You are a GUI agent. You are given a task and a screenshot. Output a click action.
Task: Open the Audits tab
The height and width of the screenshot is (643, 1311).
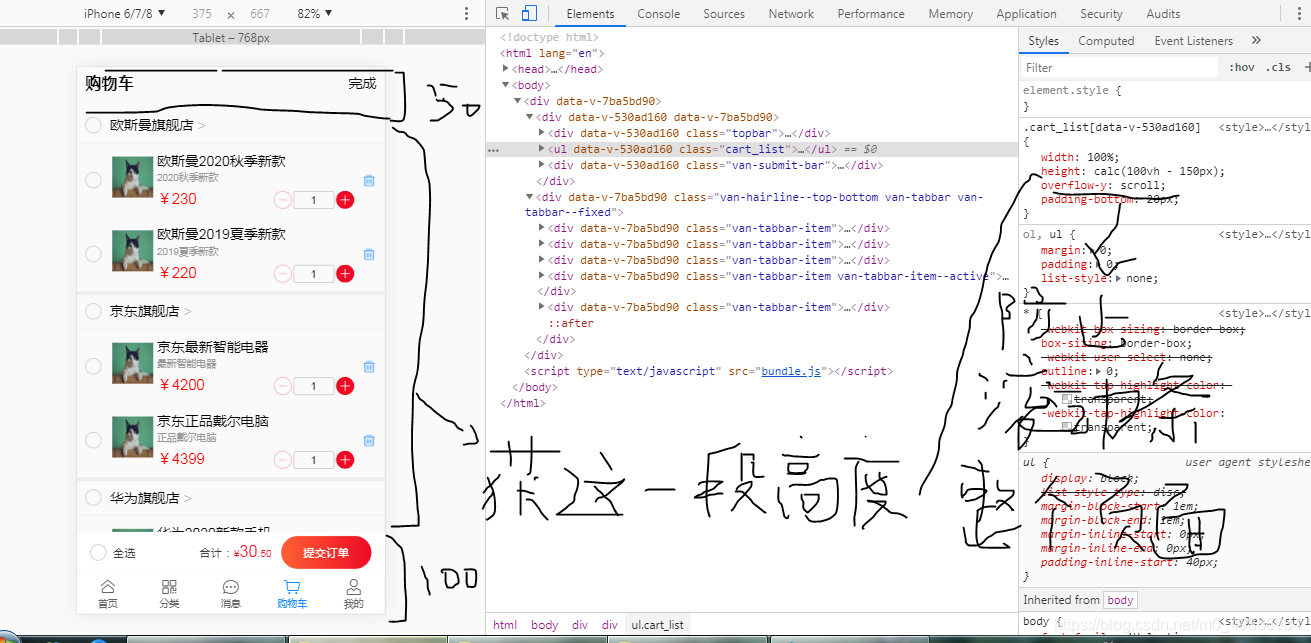point(1163,14)
